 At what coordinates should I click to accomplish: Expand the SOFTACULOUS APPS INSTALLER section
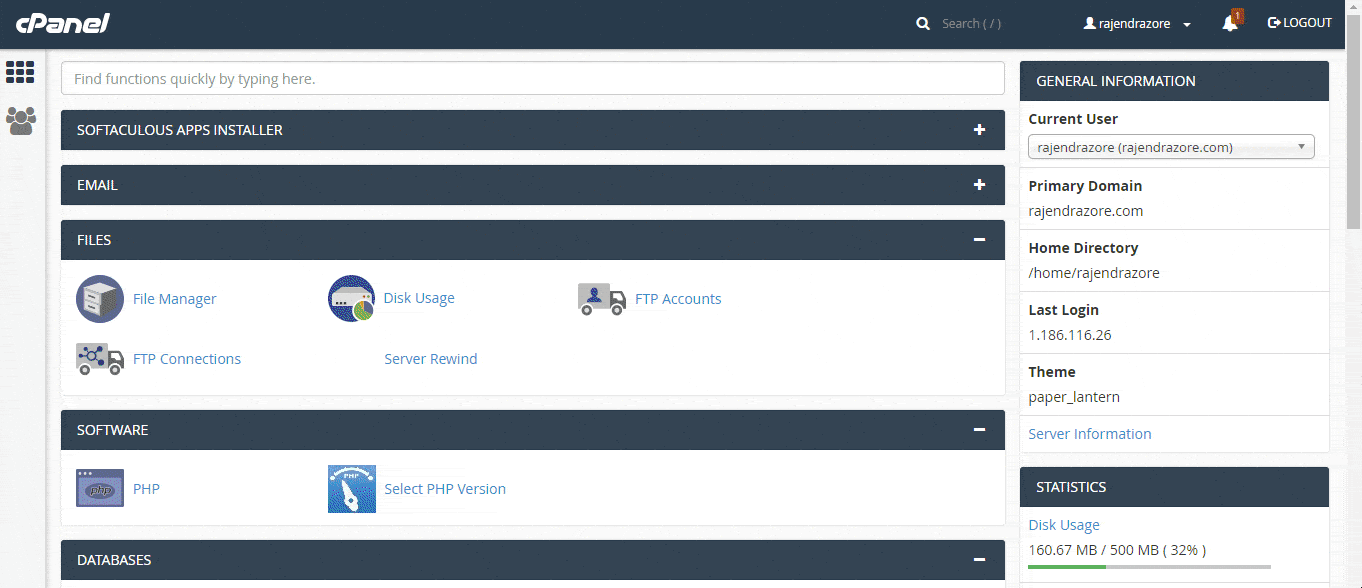pyautogui.click(x=979, y=129)
